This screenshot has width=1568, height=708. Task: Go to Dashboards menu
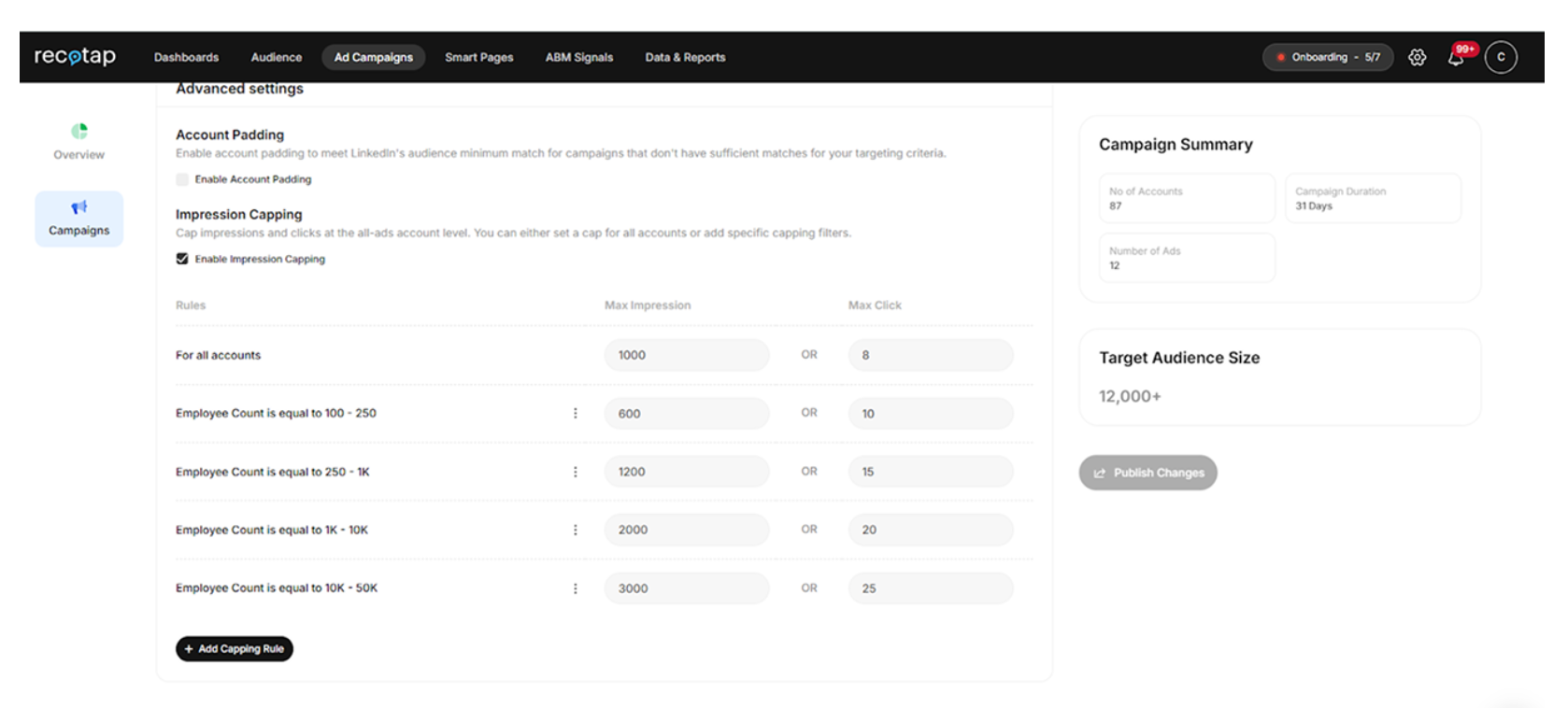coord(186,57)
